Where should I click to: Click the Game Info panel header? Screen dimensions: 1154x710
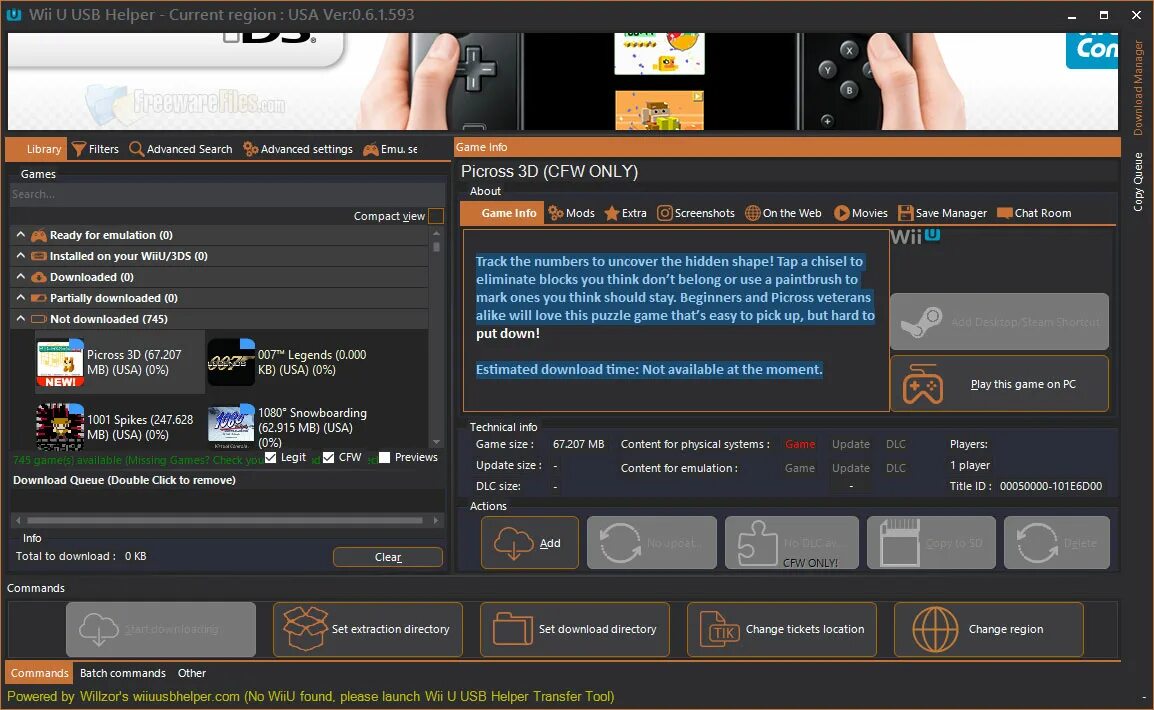point(787,147)
